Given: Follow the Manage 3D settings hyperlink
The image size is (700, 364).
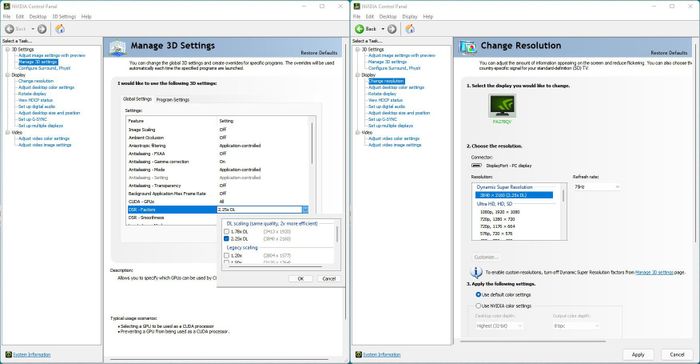Looking at the screenshot, I should [654, 272].
